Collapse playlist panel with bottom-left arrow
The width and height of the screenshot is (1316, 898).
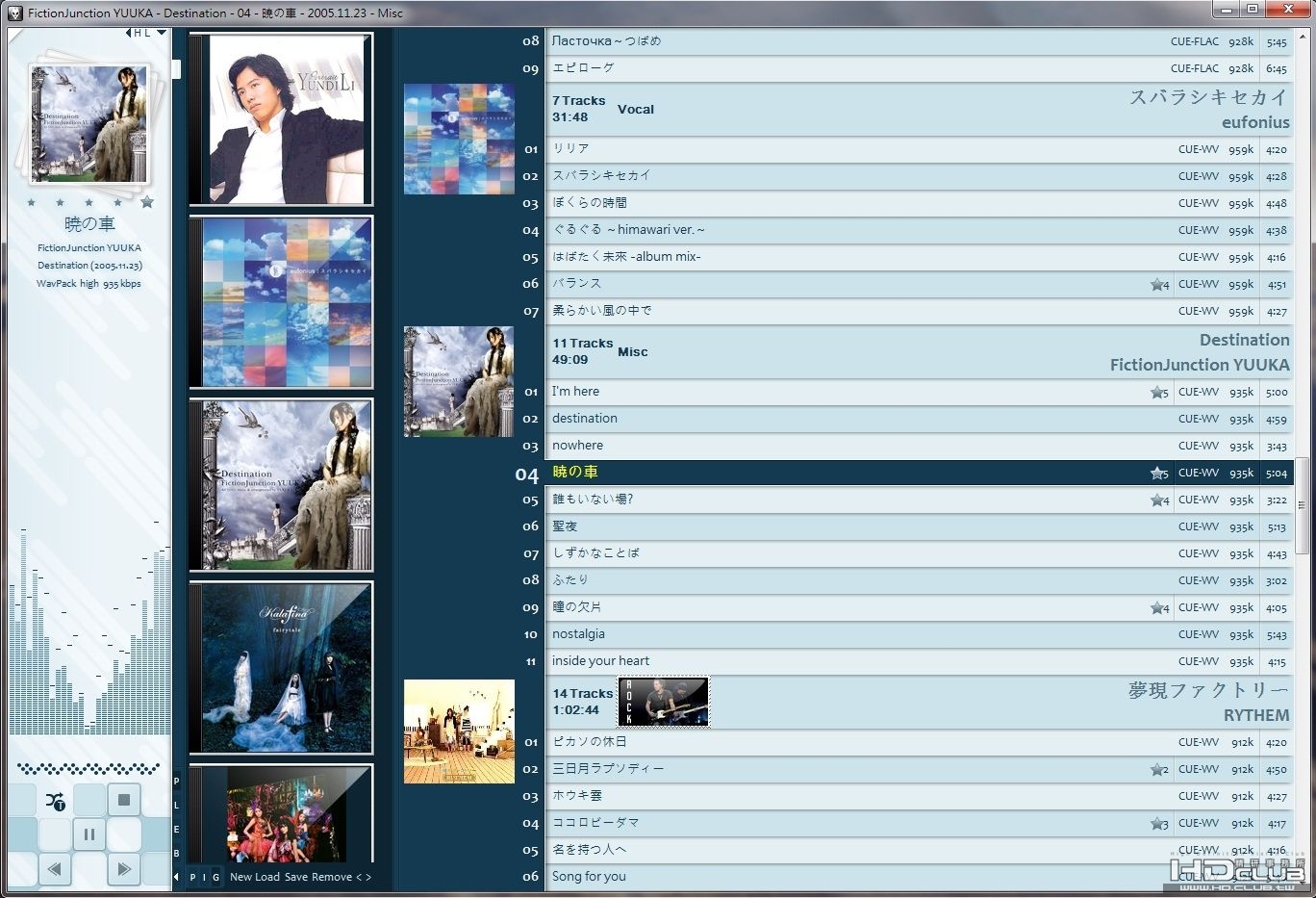point(176,877)
